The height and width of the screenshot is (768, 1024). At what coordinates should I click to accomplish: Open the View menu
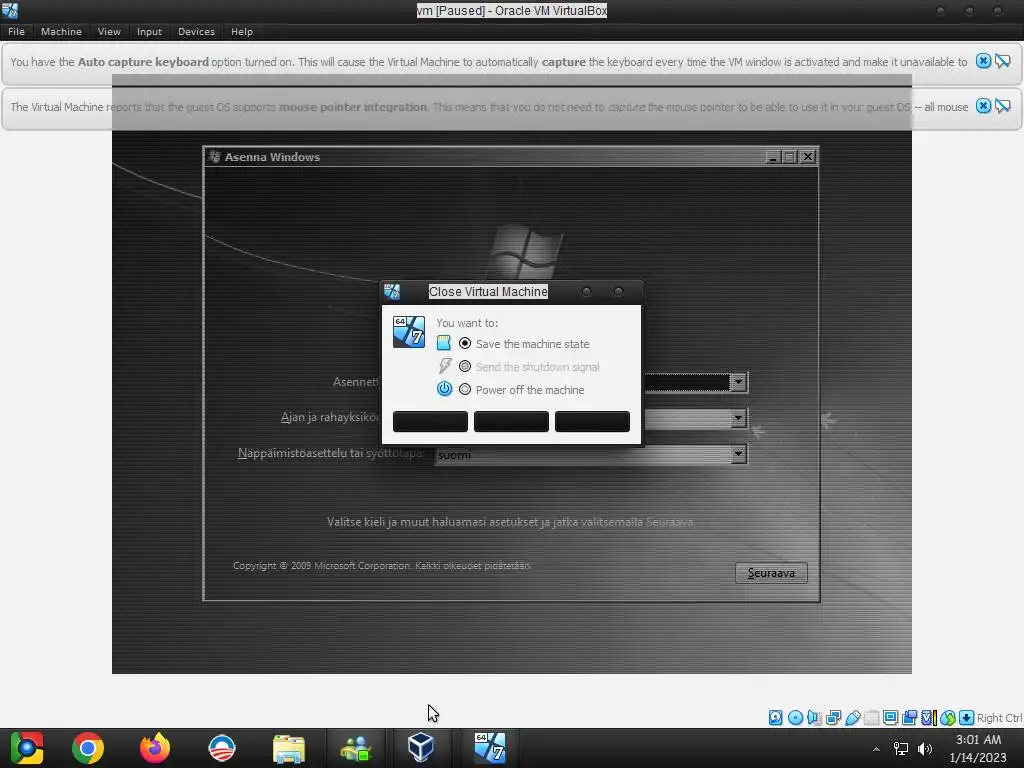(x=109, y=31)
